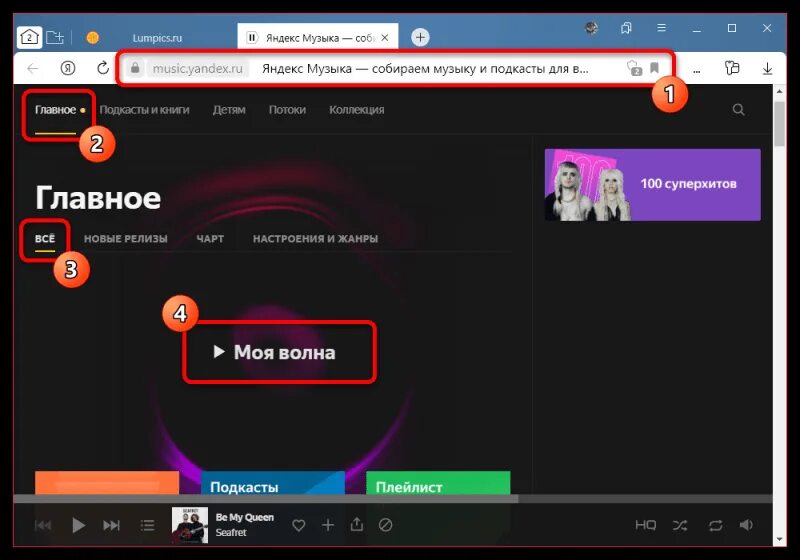This screenshot has width=800, height=560.
Task: Share the current track
Action: pos(357,524)
